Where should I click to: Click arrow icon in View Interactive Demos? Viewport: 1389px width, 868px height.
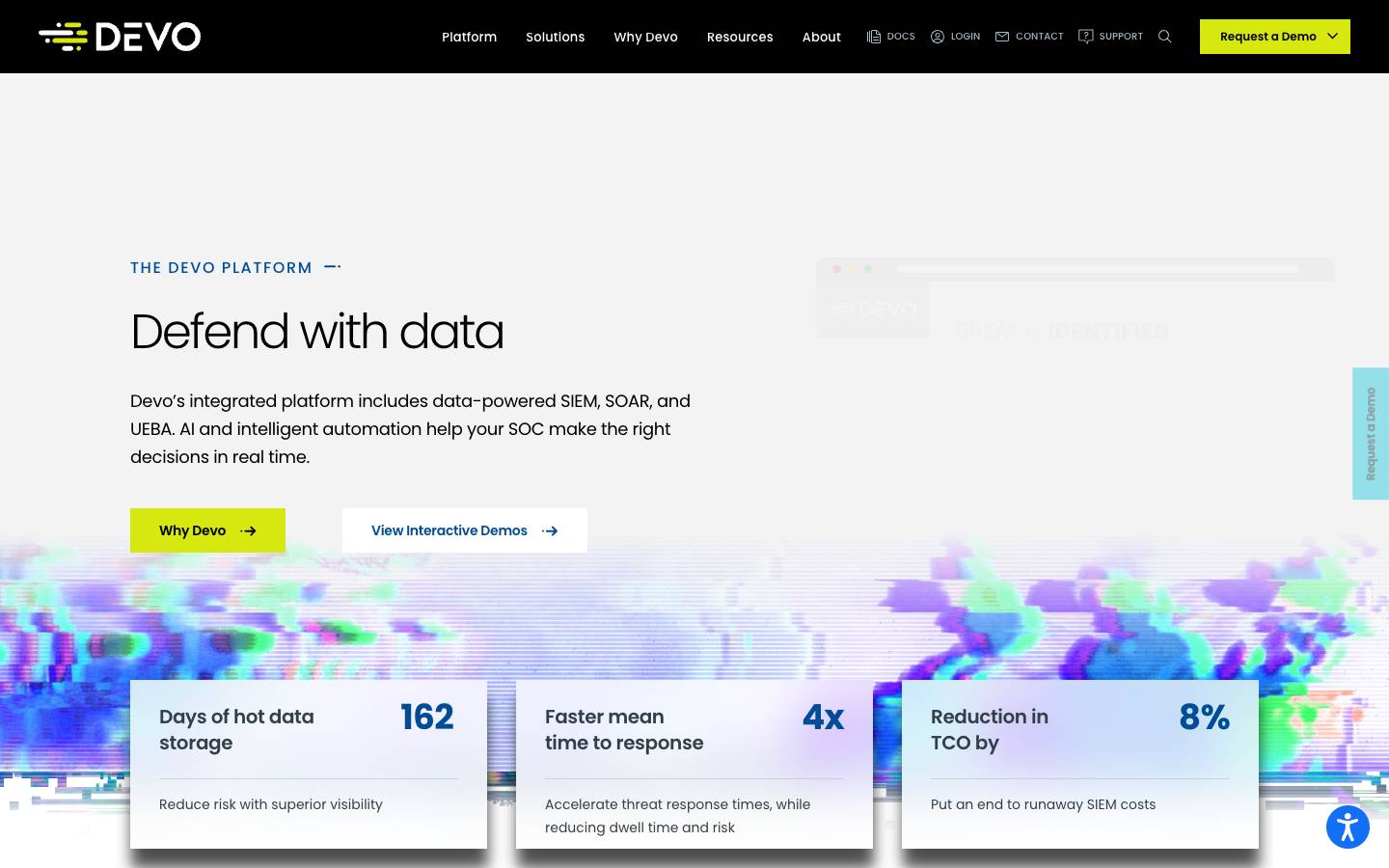(550, 531)
